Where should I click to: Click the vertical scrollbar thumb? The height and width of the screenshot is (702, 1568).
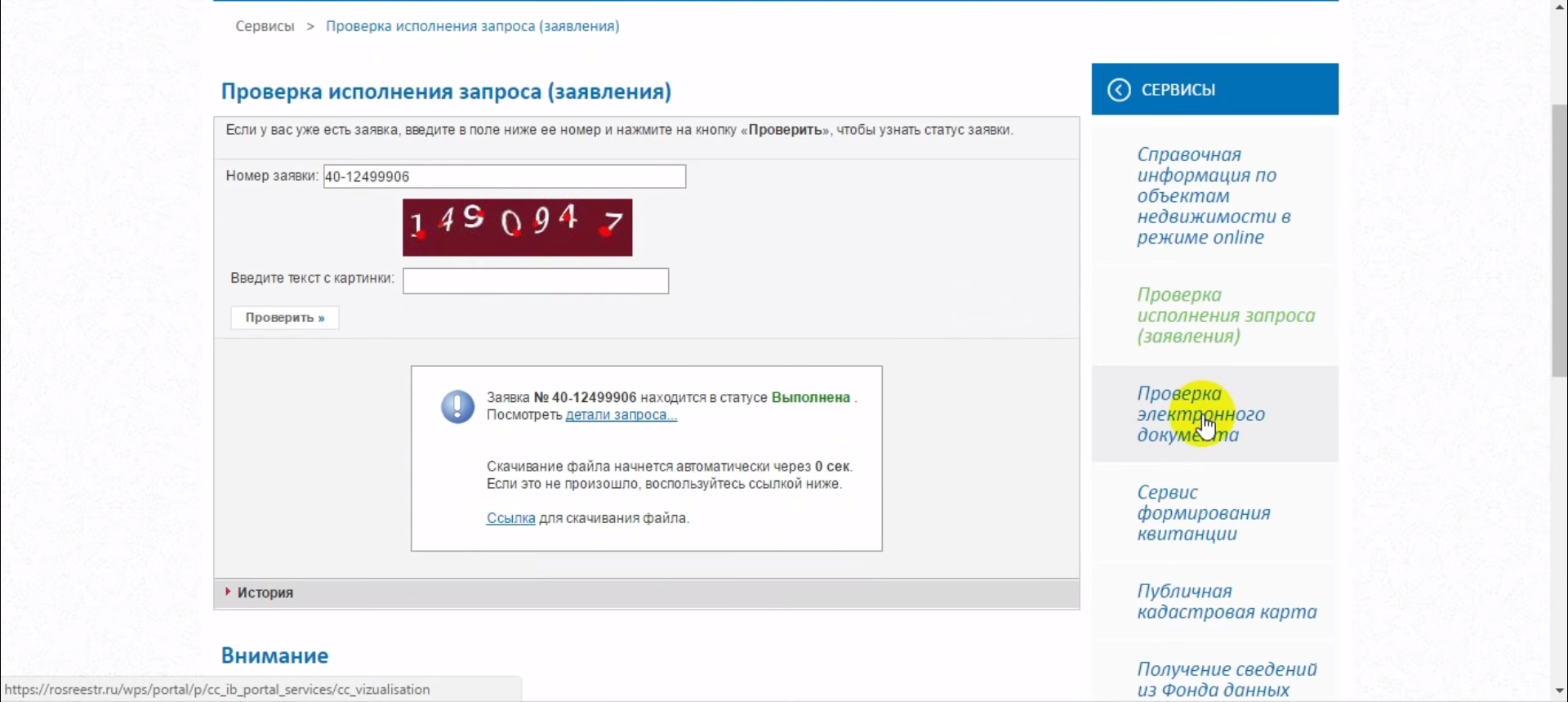pyautogui.click(x=1558, y=241)
